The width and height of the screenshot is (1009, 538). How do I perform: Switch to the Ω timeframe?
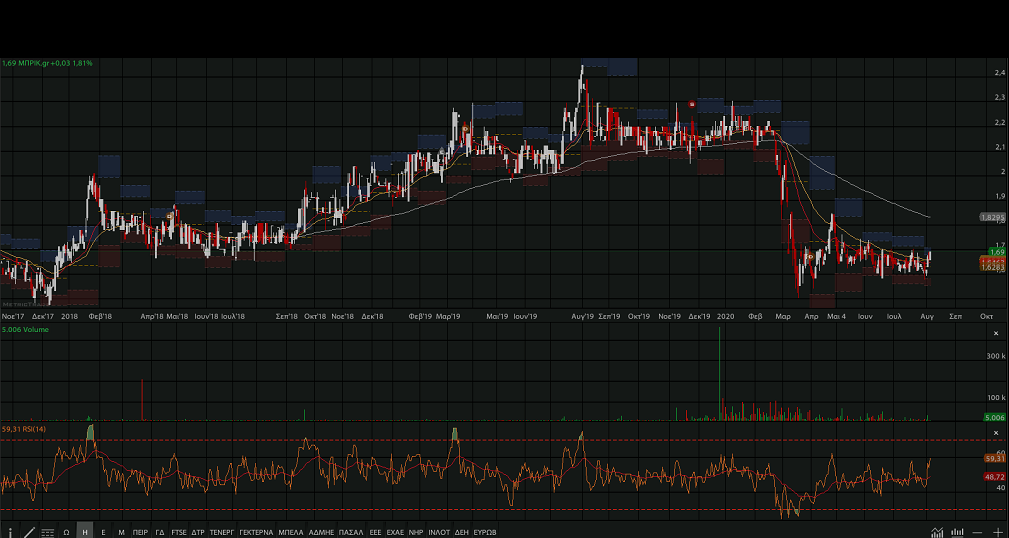pyautogui.click(x=66, y=532)
